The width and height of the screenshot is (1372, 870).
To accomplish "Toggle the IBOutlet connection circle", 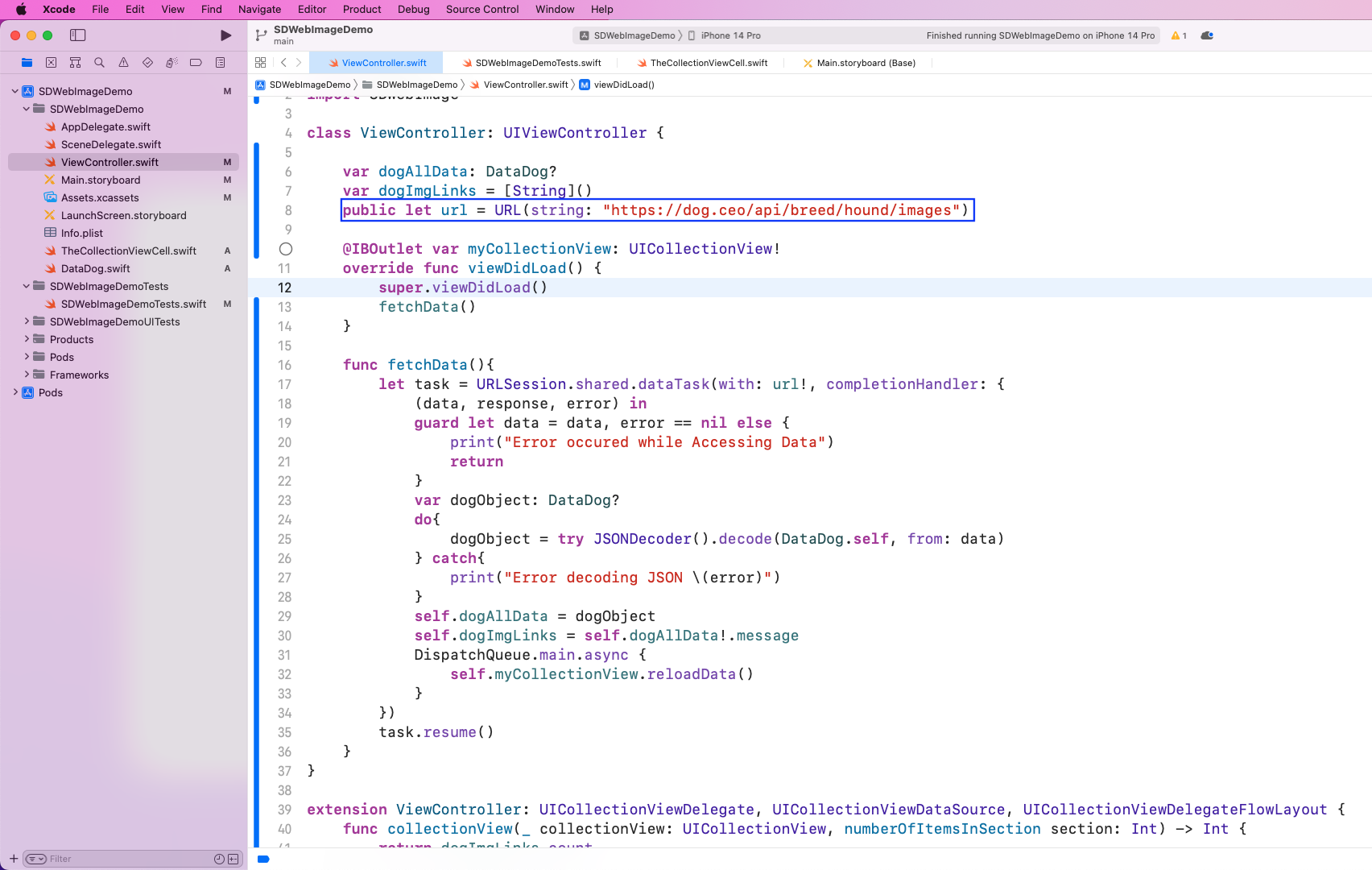I will 286,249.
